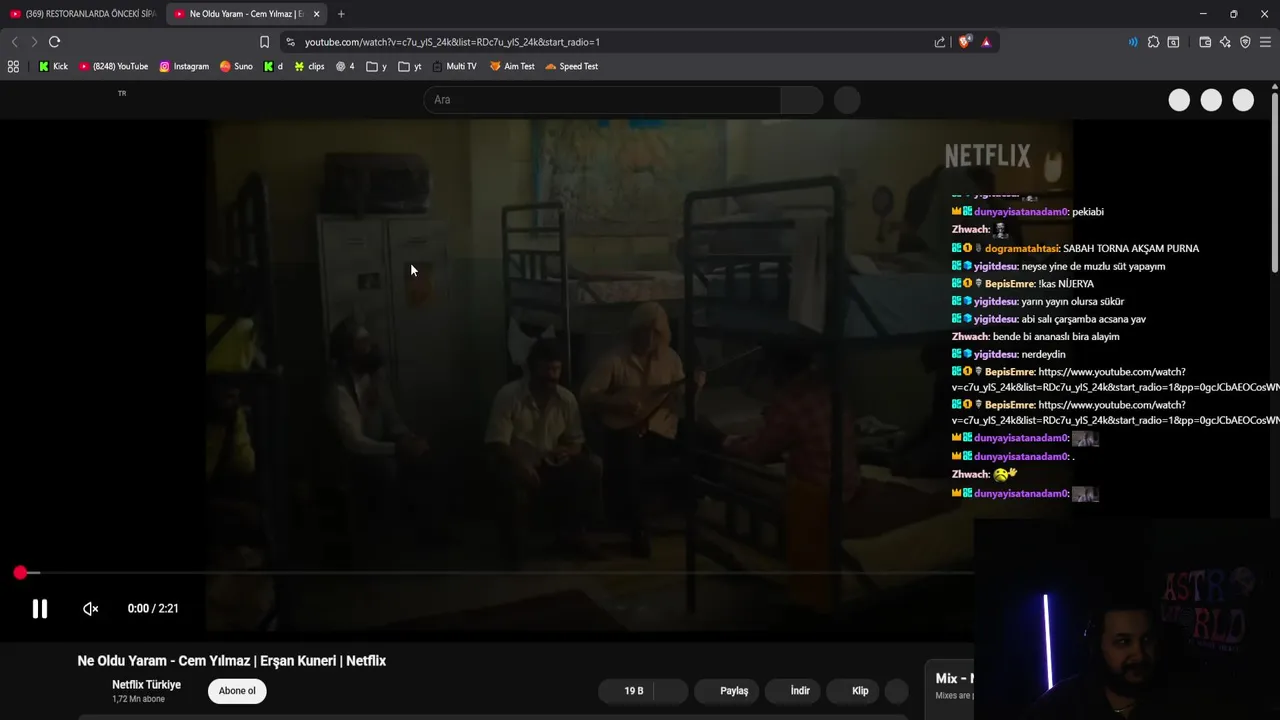Open the Aim Test bookmark
The height and width of the screenshot is (720, 1280).
coord(512,66)
